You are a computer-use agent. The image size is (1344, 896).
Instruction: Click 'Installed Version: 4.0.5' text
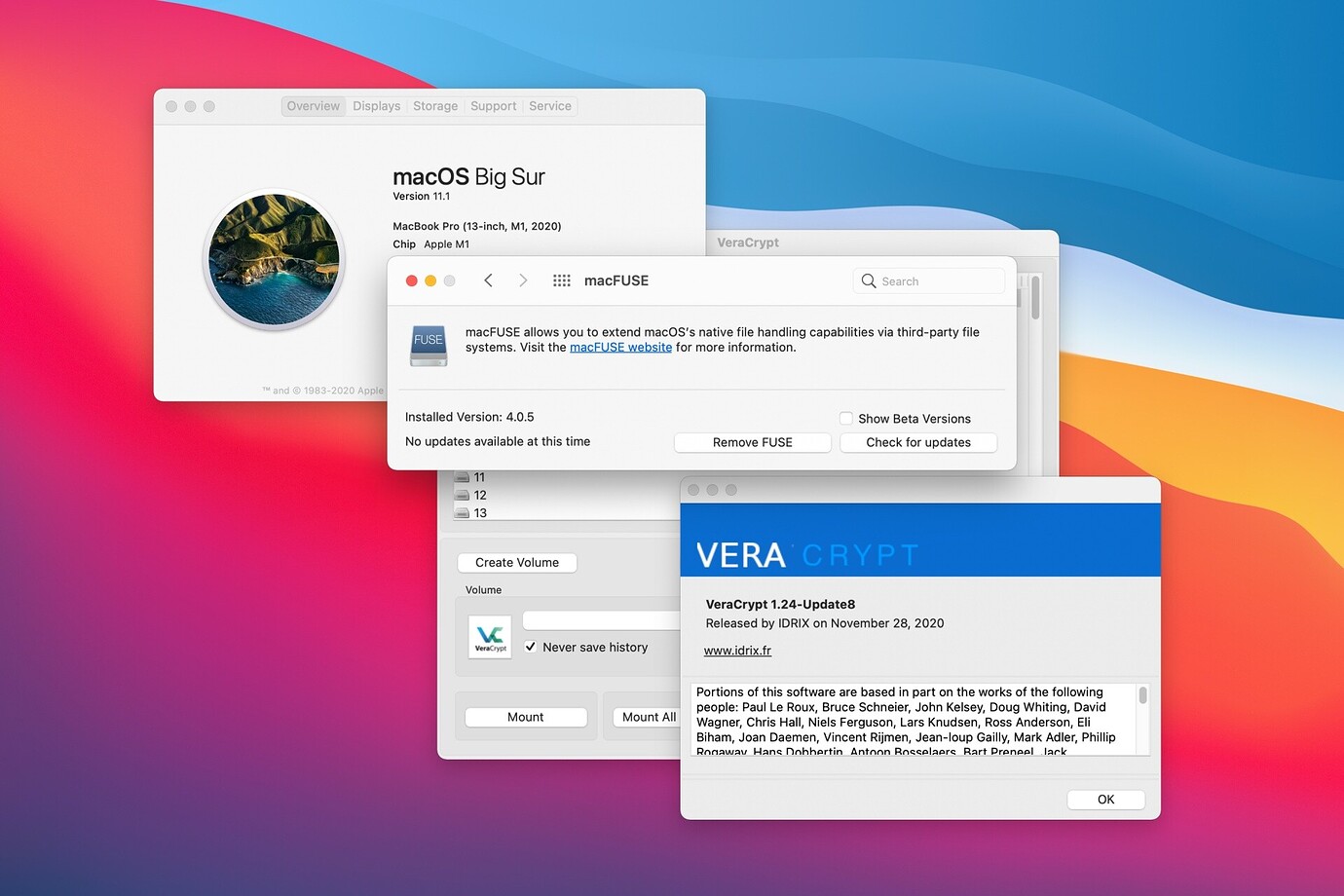(469, 417)
